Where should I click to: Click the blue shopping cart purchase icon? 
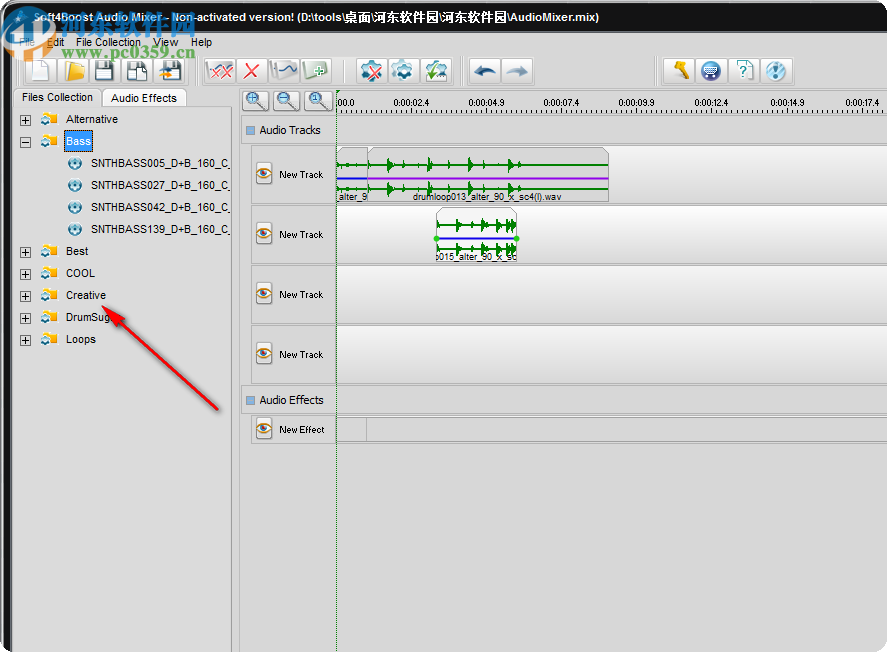point(711,71)
